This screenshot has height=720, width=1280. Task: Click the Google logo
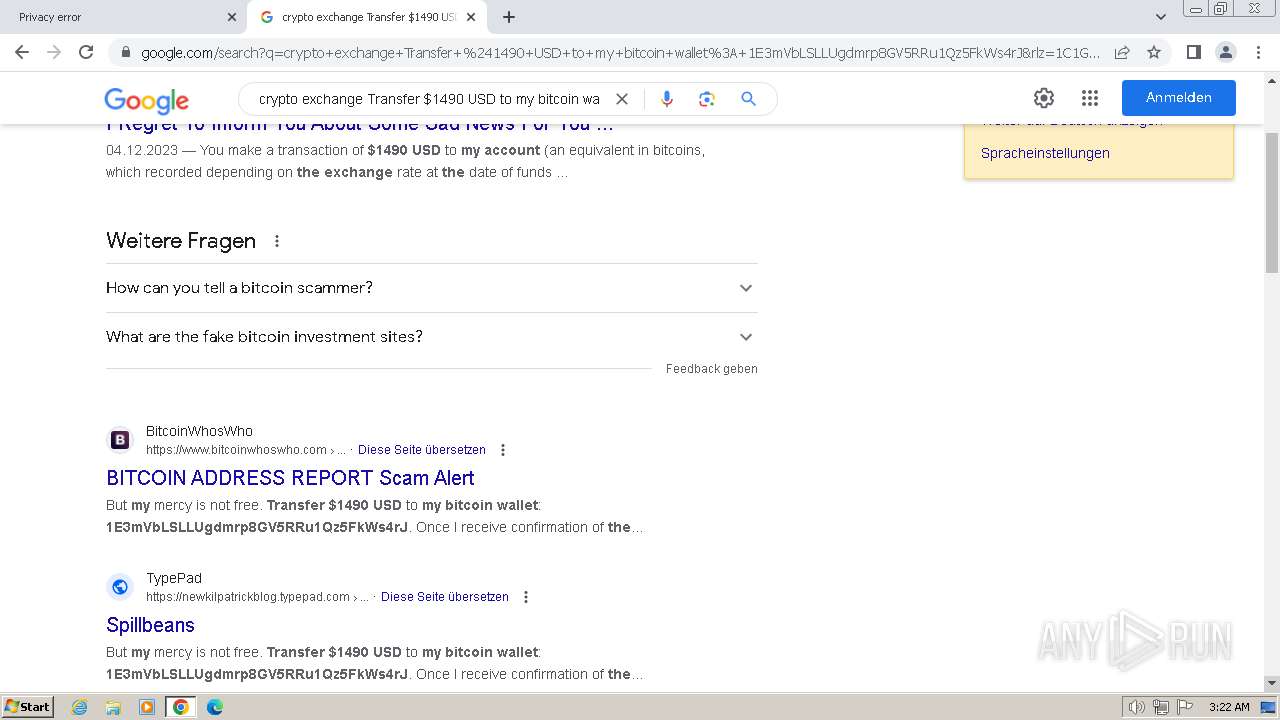tap(146, 100)
